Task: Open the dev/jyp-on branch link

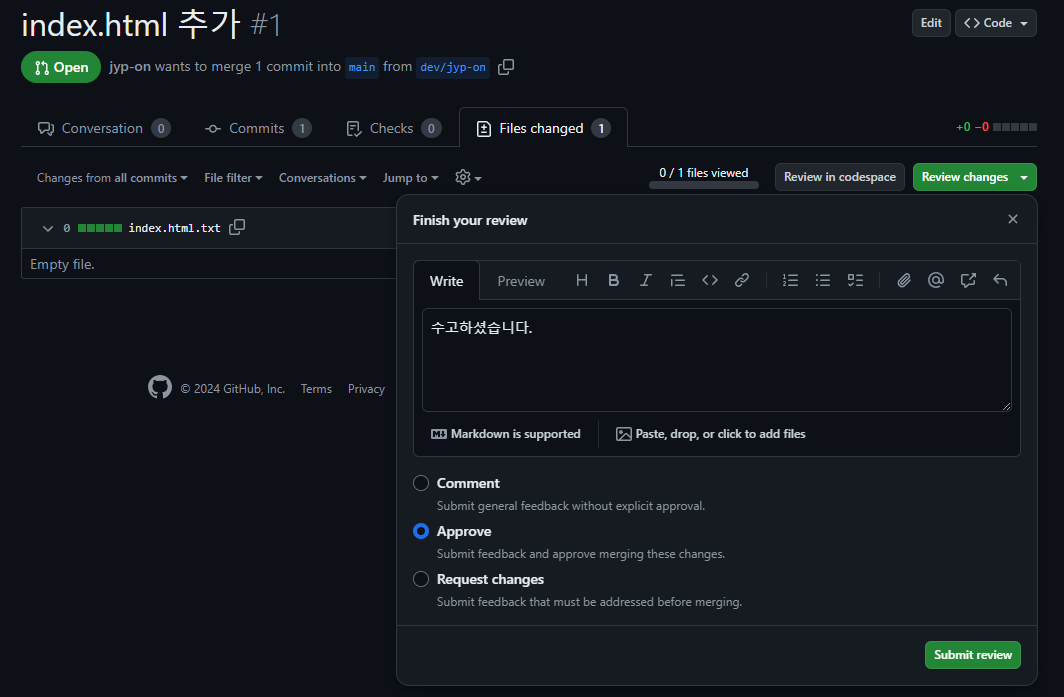Action: coord(453,67)
